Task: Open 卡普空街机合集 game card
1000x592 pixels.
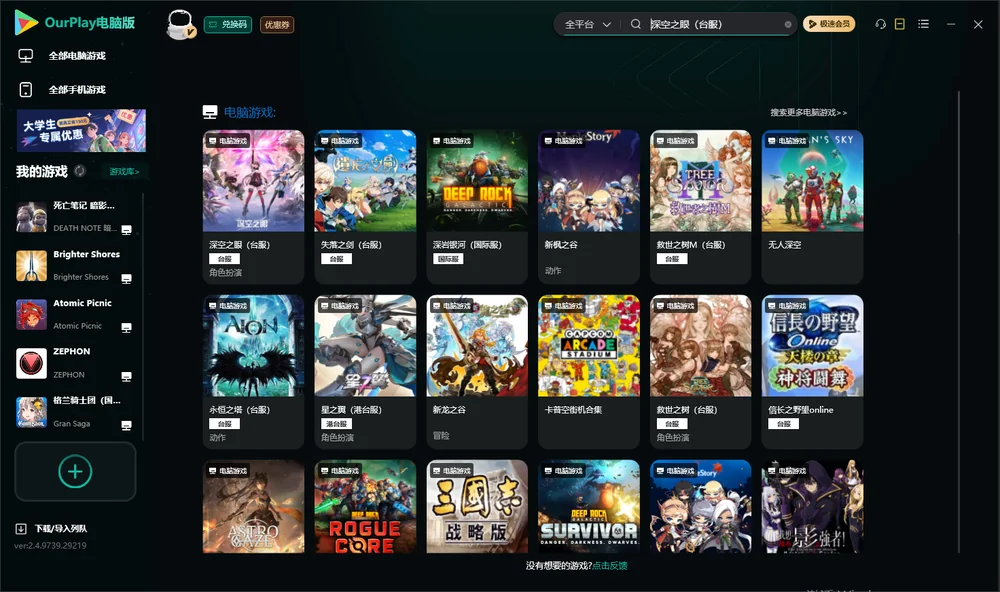Action: (x=589, y=371)
